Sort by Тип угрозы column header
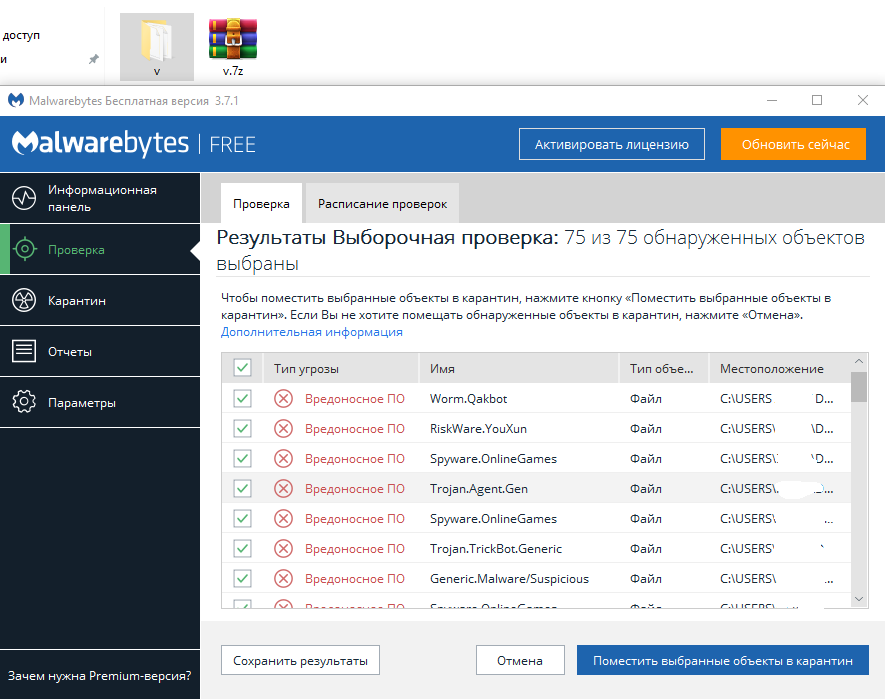Image resolution: width=885 pixels, height=699 pixels. [x=341, y=368]
